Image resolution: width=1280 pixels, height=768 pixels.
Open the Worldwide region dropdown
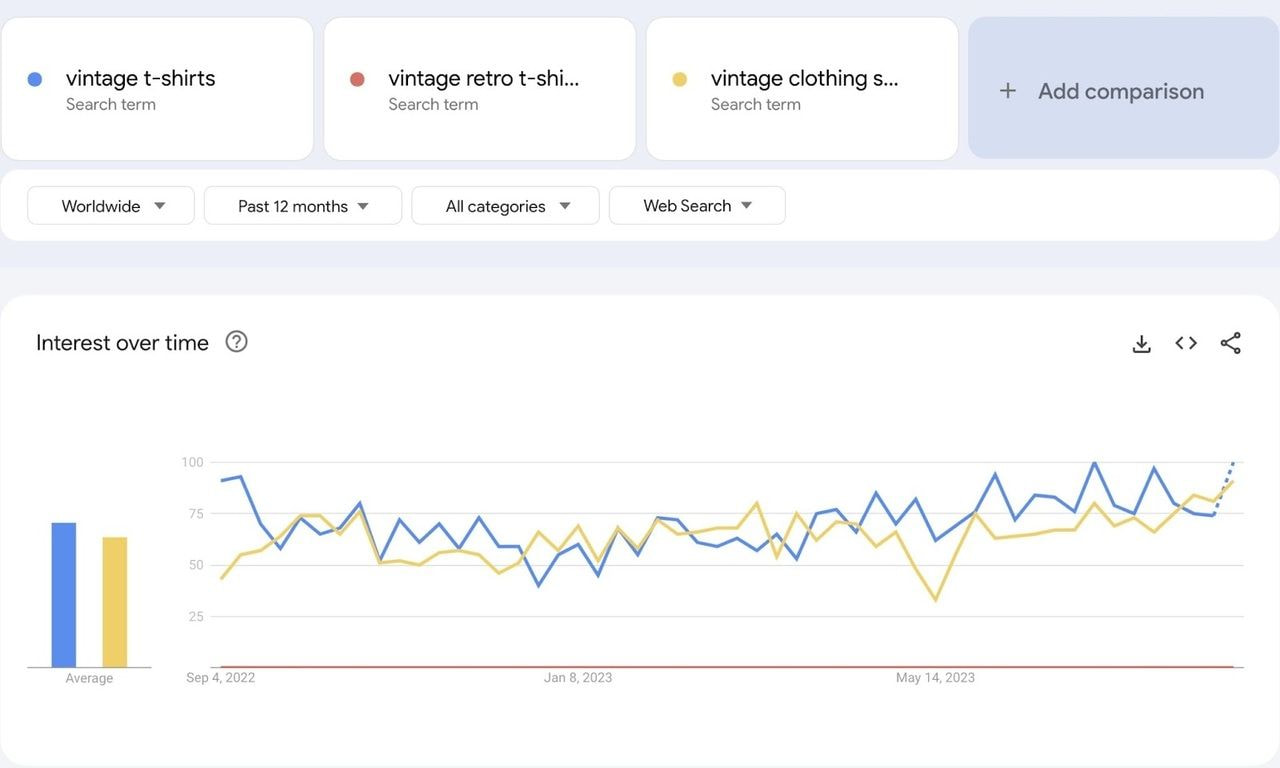pos(111,206)
